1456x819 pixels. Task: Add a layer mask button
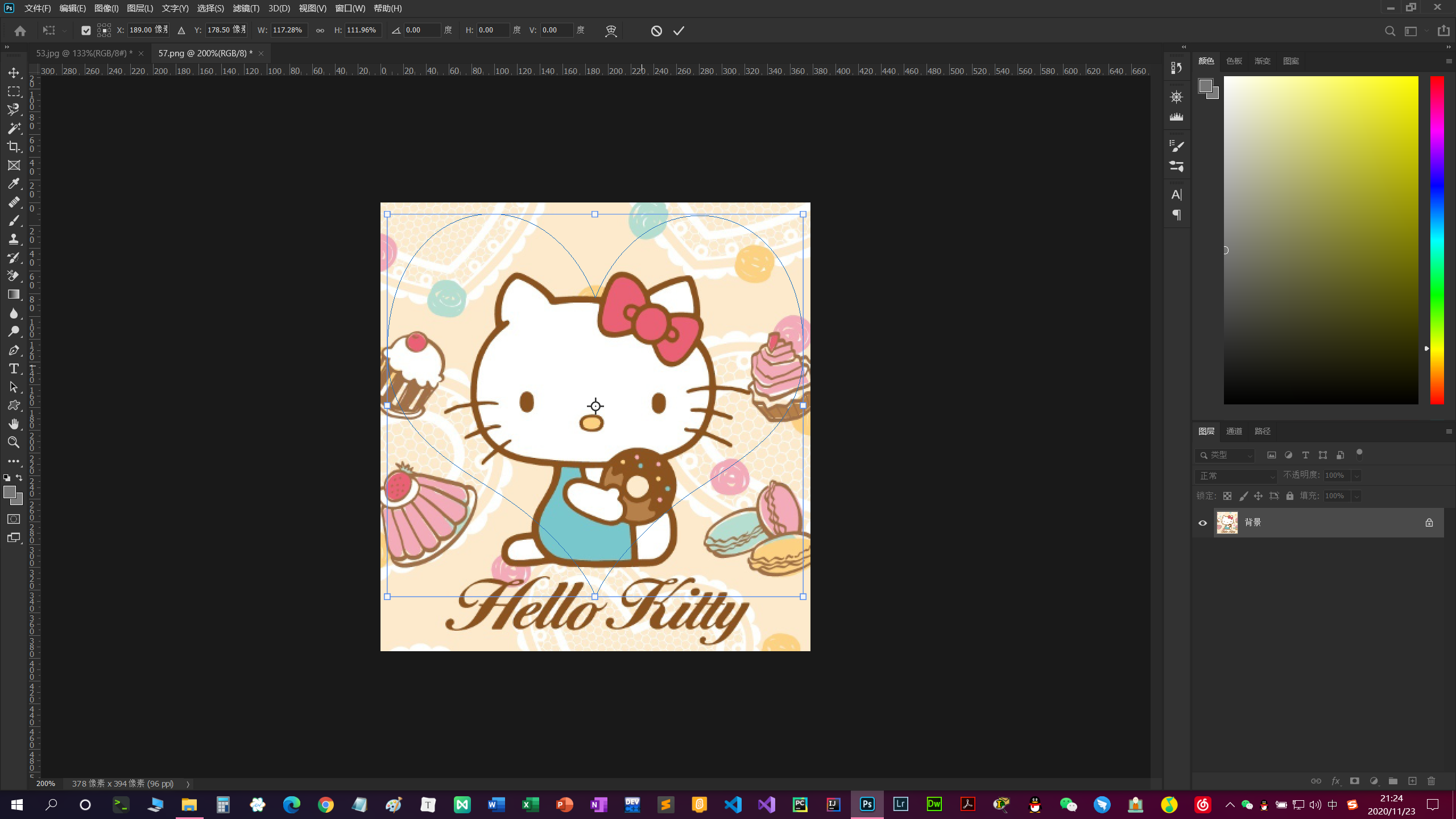tap(1354, 781)
